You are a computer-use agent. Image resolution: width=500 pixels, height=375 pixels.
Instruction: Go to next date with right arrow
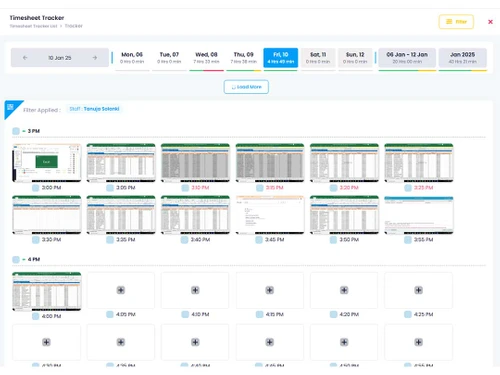coord(95,58)
